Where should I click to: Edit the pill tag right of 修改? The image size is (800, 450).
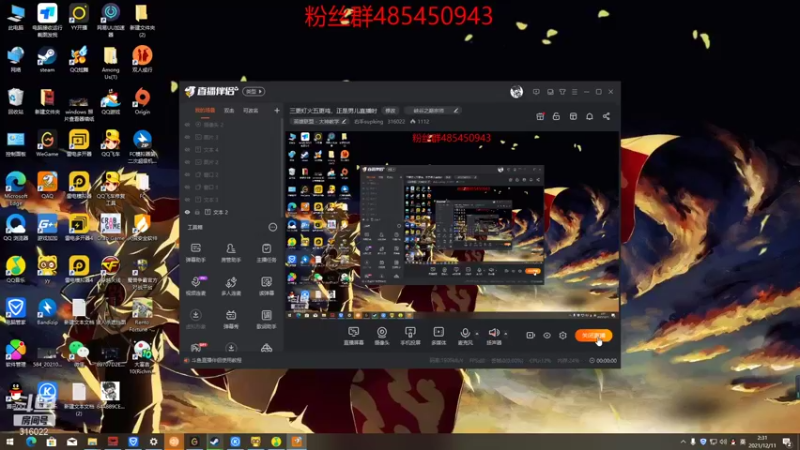pos(434,110)
